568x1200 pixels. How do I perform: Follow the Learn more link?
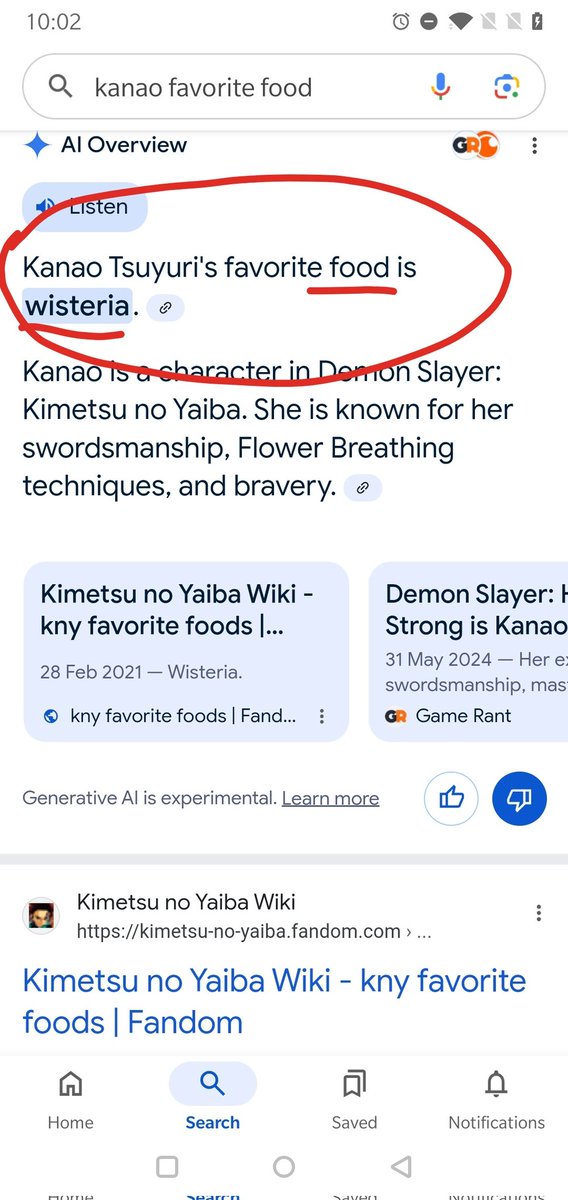coord(330,798)
